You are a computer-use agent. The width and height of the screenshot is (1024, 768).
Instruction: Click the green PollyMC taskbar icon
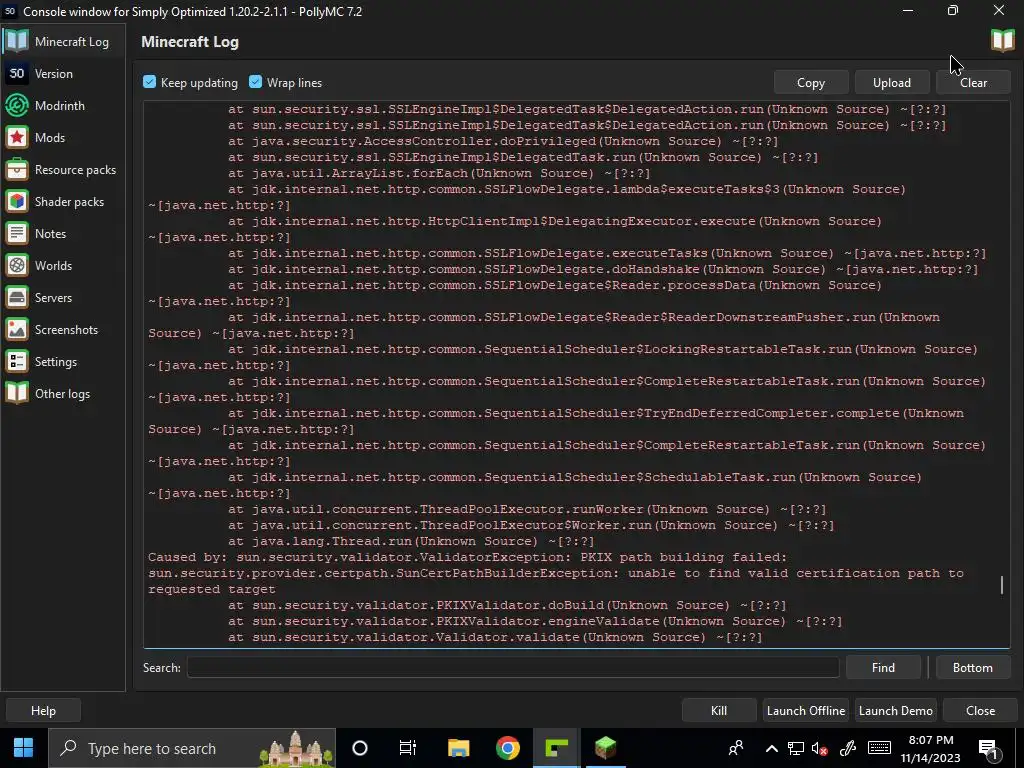(556, 748)
